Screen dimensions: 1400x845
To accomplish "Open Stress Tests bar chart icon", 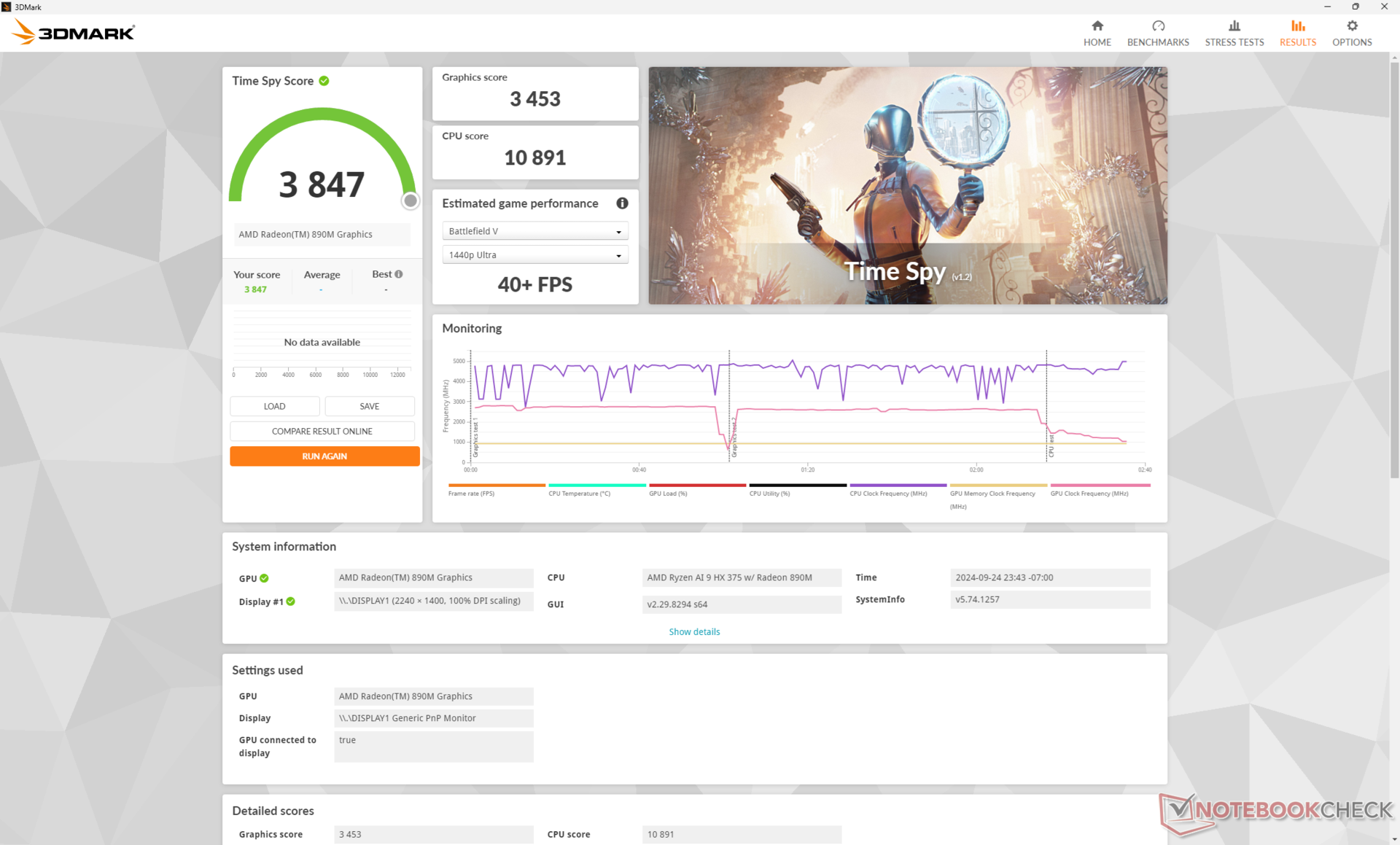I will click(x=1234, y=26).
